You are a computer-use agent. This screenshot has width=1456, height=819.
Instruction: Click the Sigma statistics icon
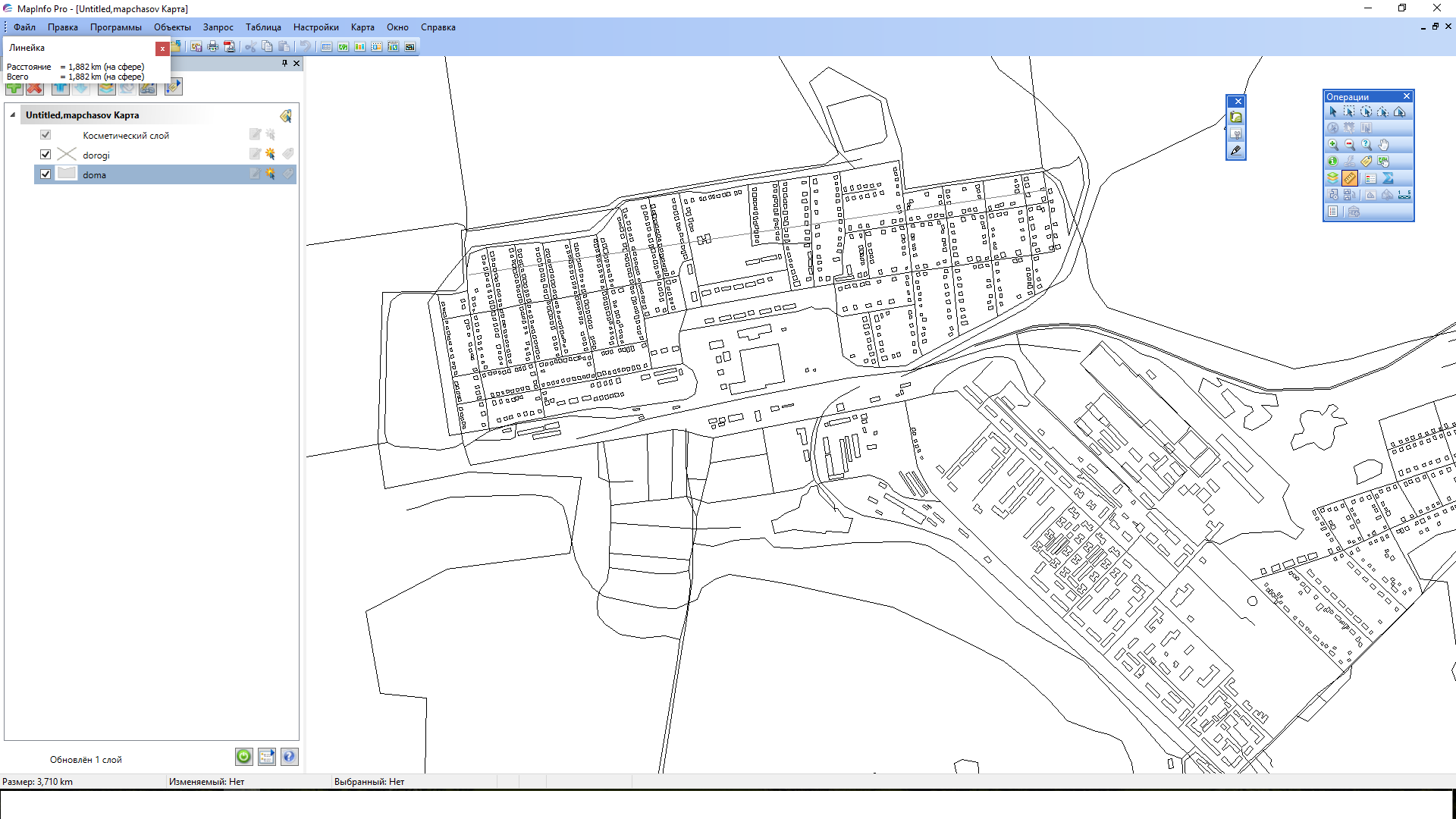pos(1388,178)
